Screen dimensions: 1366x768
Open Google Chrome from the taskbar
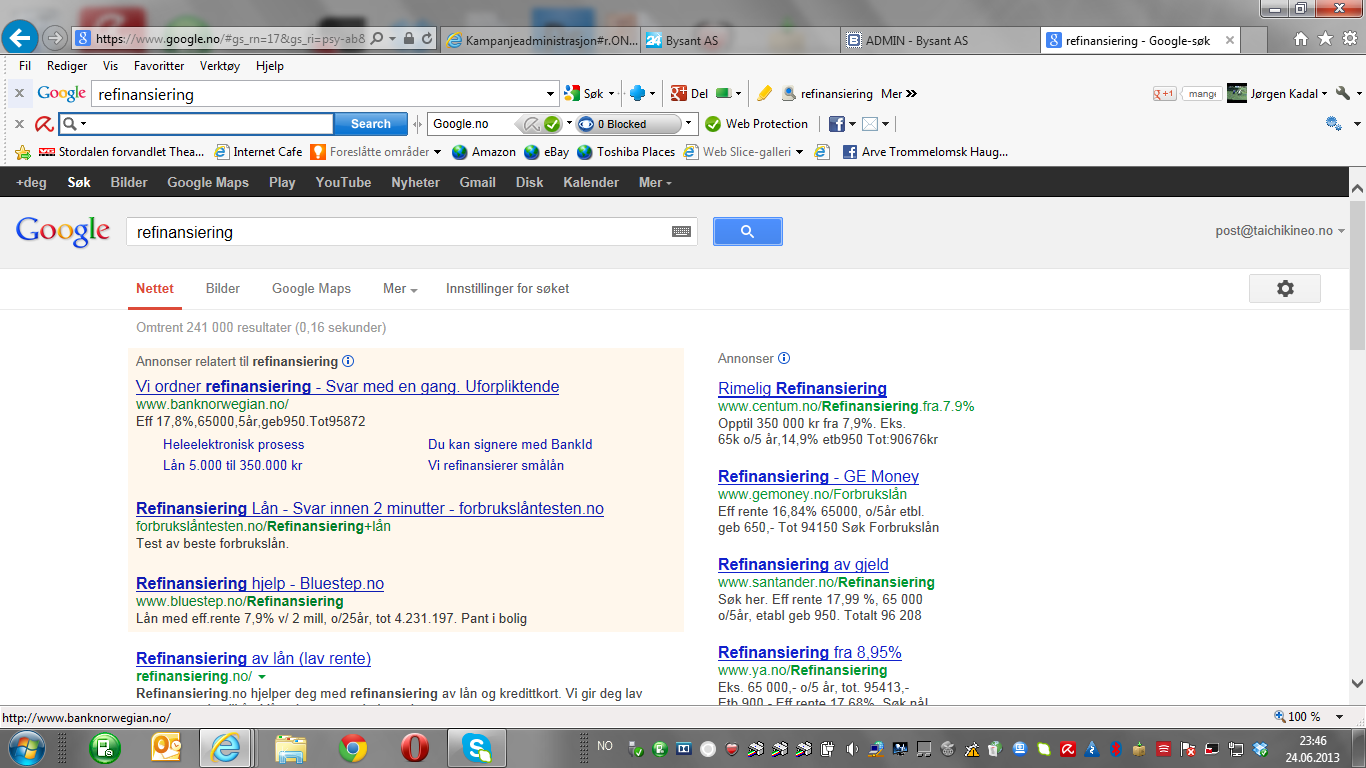pyautogui.click(x=352, y=748)
